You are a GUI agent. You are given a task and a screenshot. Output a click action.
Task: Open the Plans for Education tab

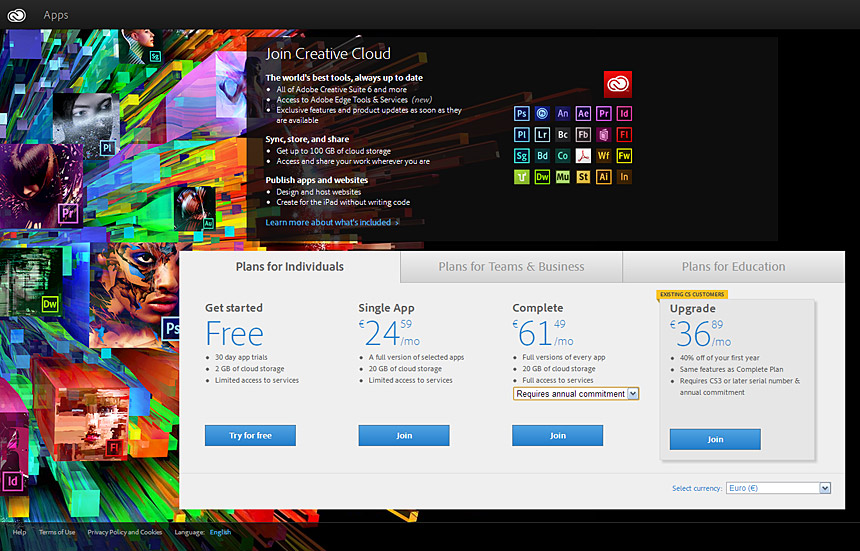(733, 267)
